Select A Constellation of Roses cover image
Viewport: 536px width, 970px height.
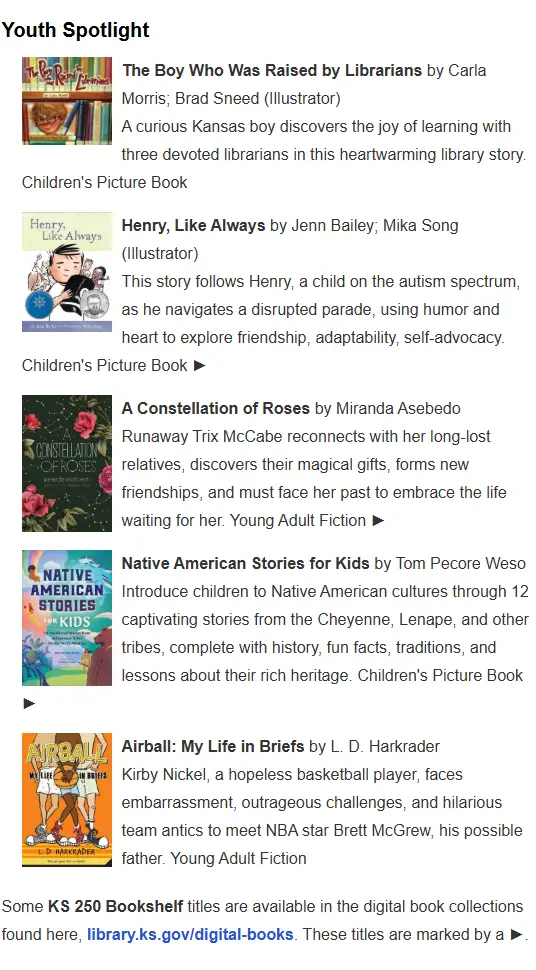coord(67,463)
